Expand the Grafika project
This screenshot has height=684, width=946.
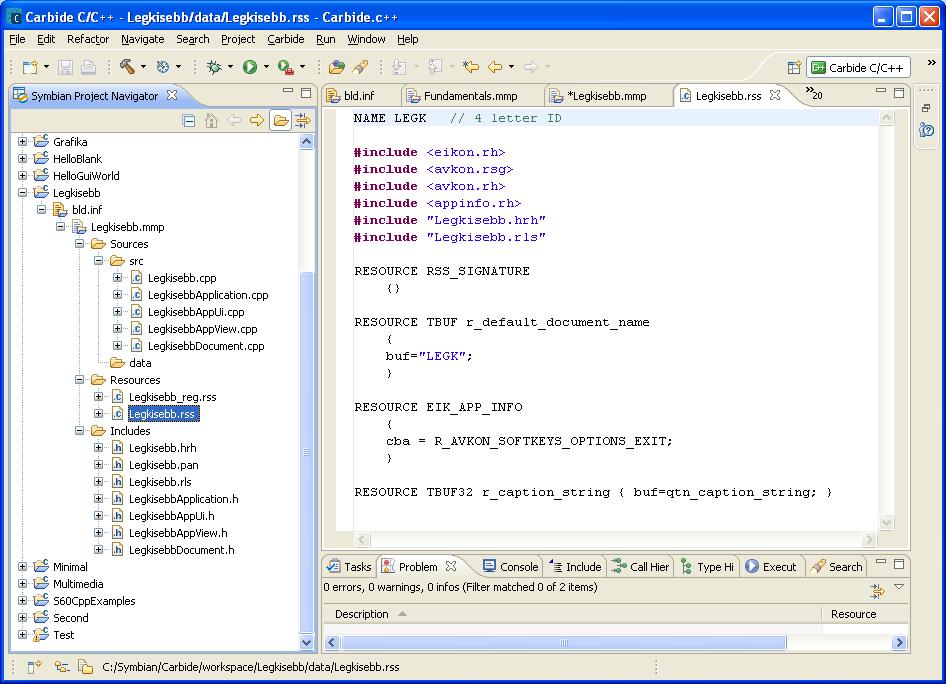coord(22,142)
